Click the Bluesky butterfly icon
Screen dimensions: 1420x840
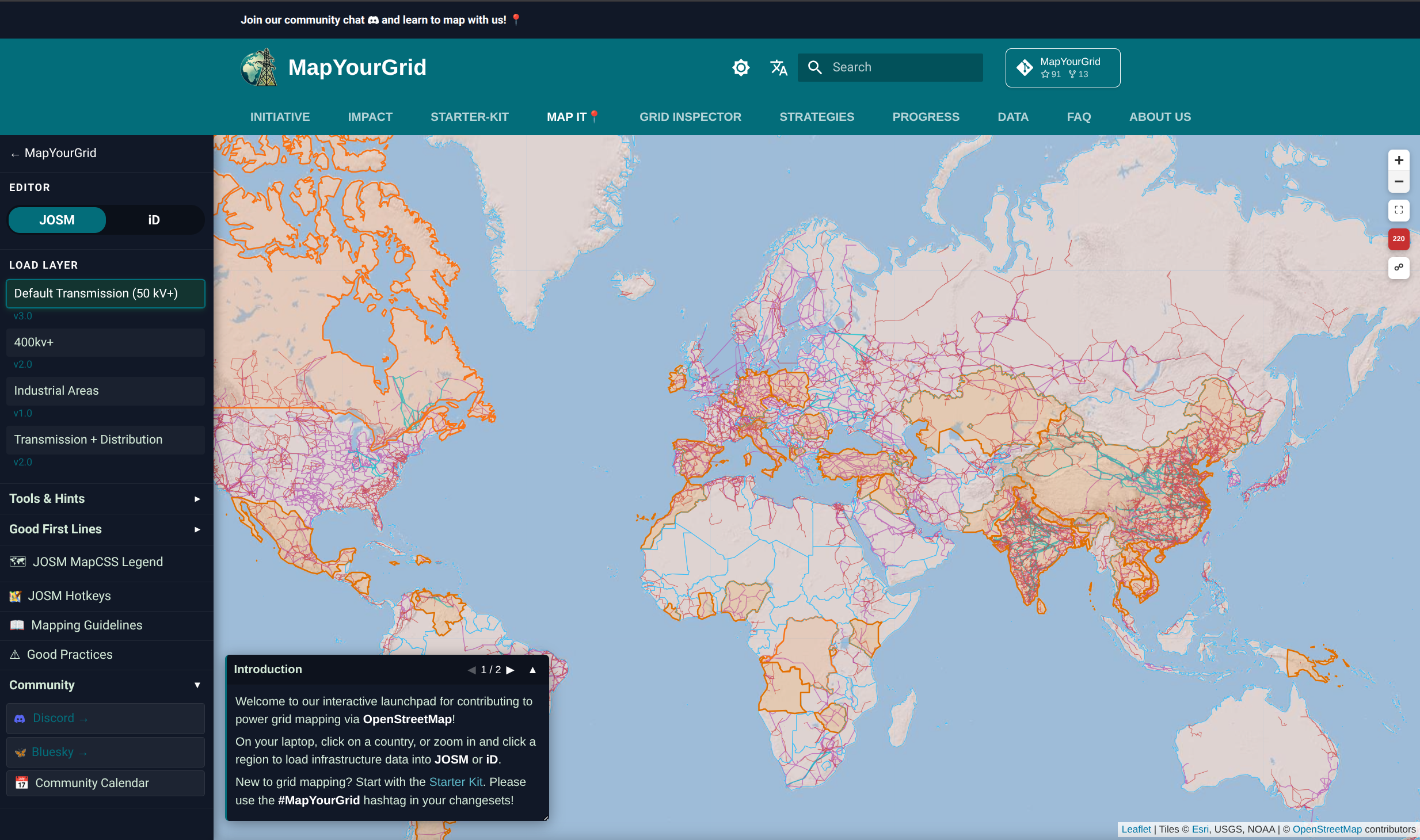(x=20, y=753)
